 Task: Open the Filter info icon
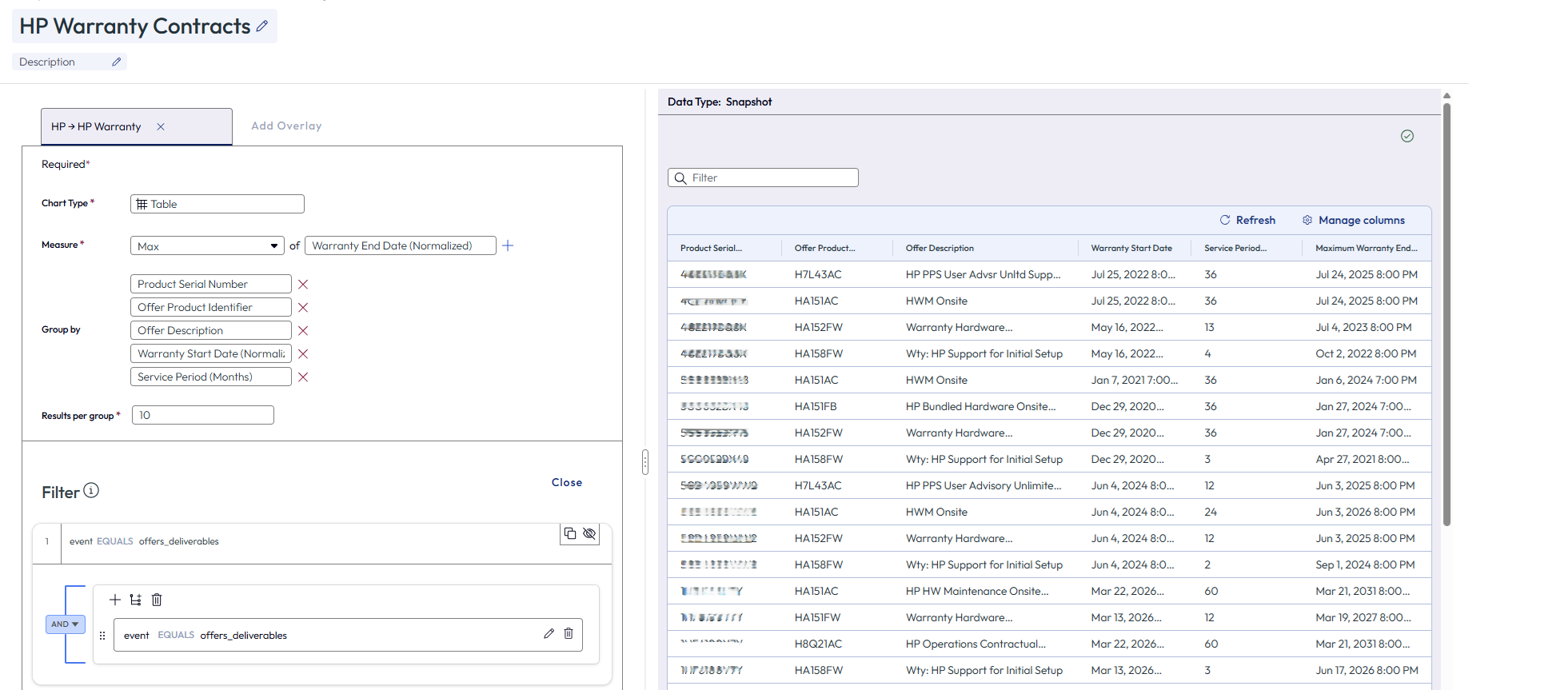click(x=91, y=490)
